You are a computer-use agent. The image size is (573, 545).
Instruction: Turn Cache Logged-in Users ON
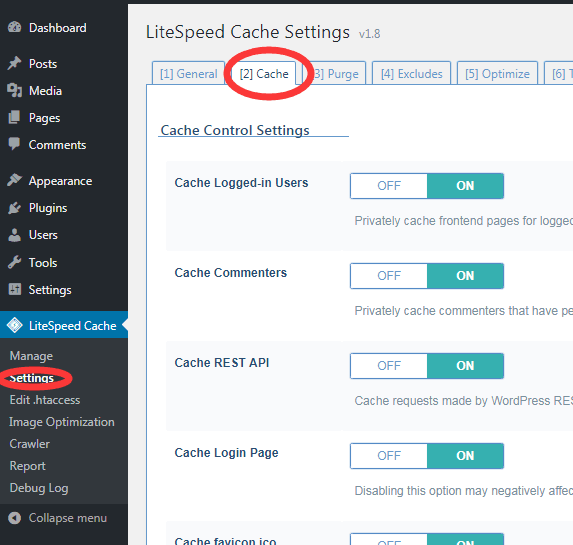tap(465, 186)
